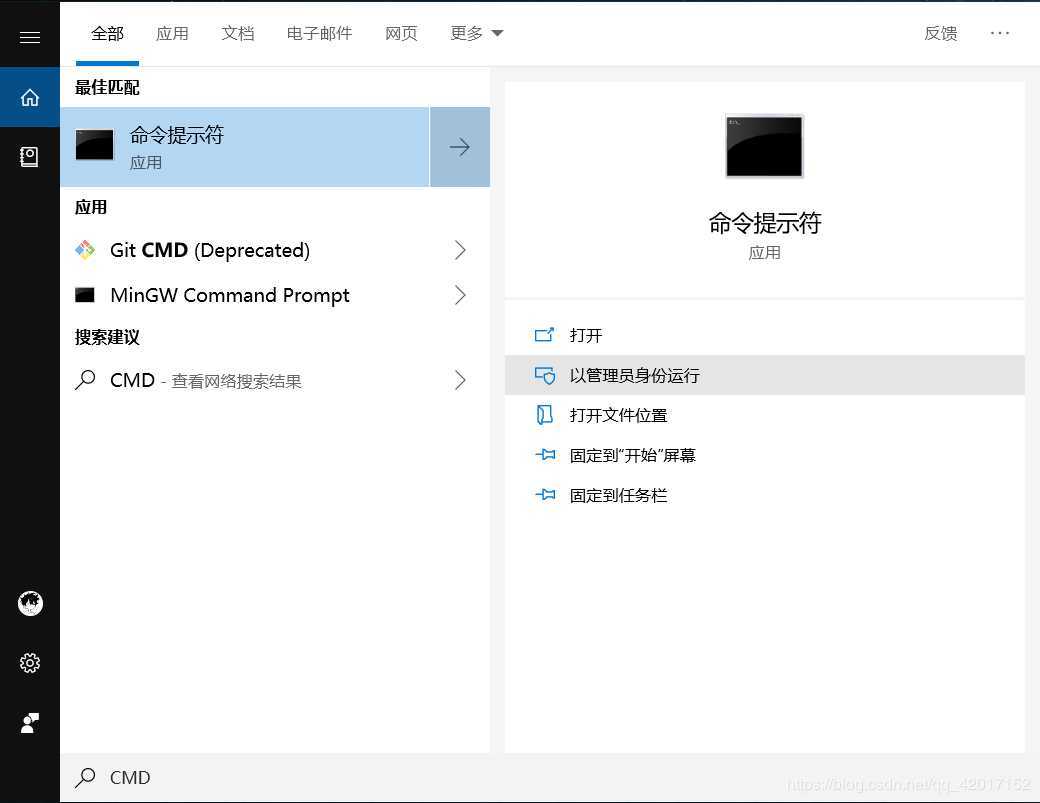Image resolution: width=1040 pixels, height=803 pixels.
Task: Expand the Git CMD (Deprecated) chevron
Action: (x=460, y=250)
